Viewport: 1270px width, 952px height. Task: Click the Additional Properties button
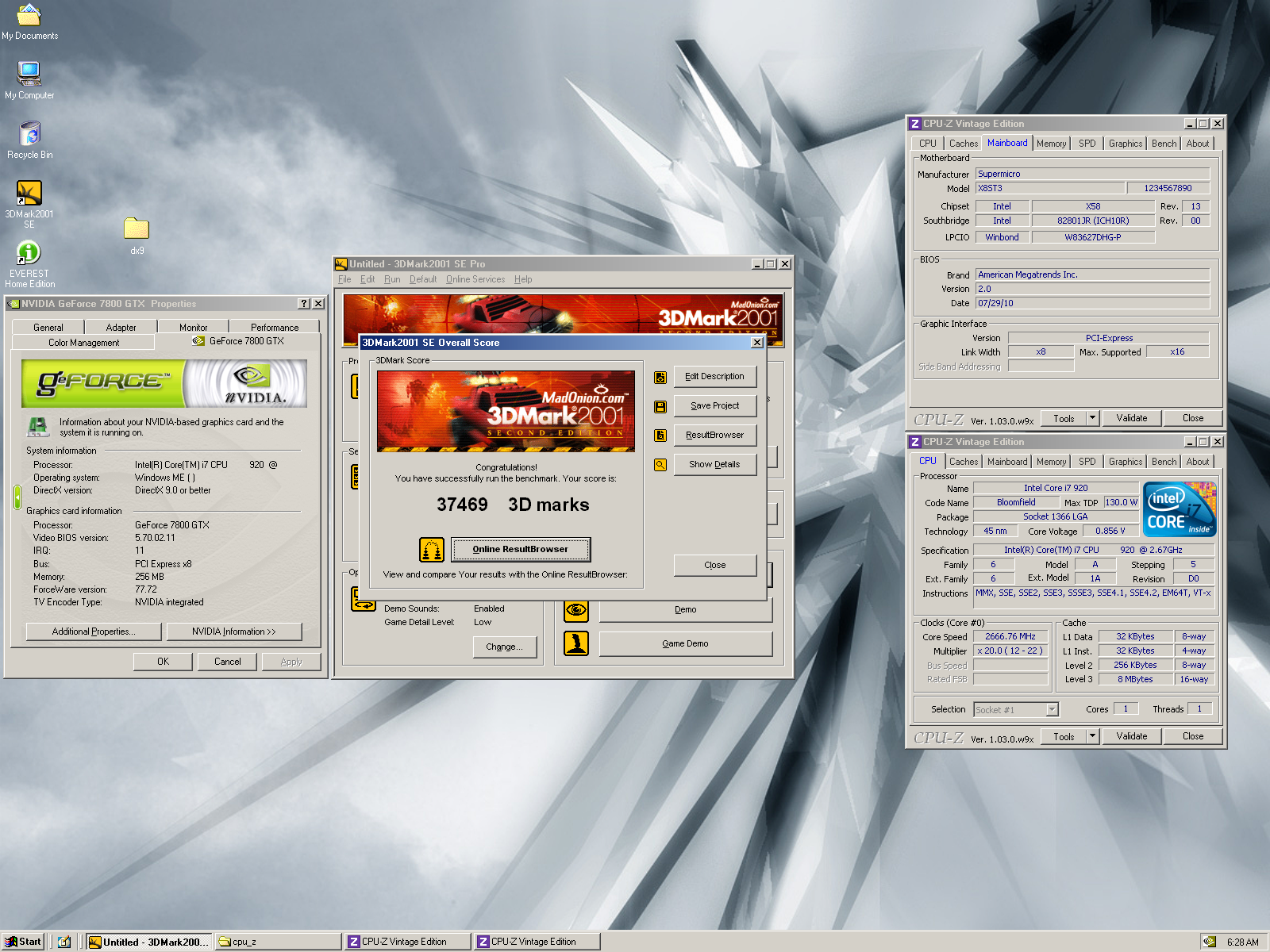click(94, 631)
